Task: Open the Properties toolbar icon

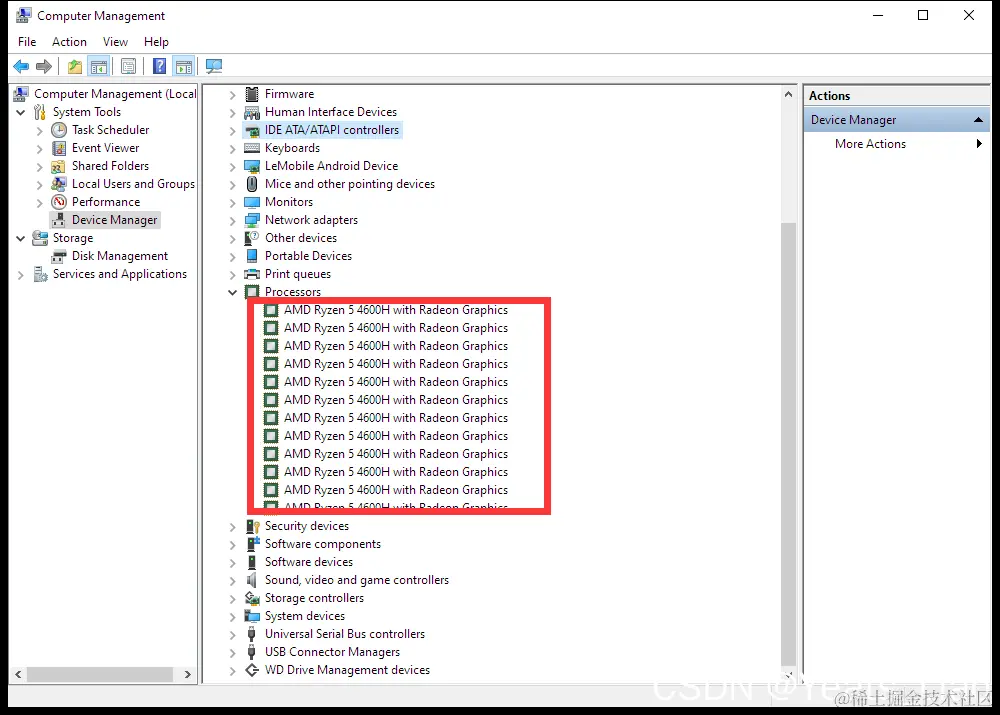Action: 128,66
